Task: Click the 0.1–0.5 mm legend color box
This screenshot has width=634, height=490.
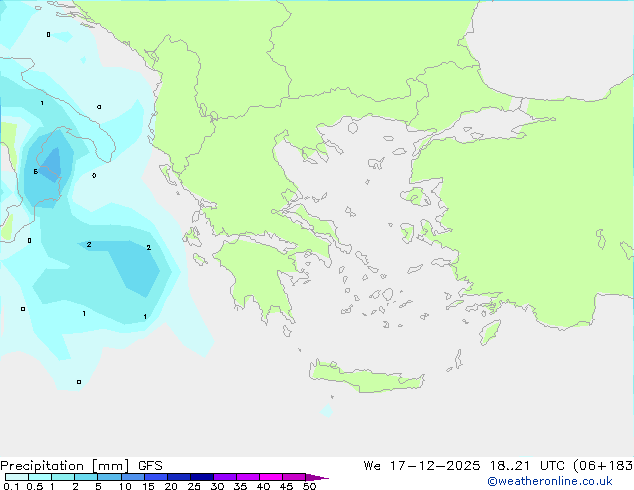Action: point(17,477)
